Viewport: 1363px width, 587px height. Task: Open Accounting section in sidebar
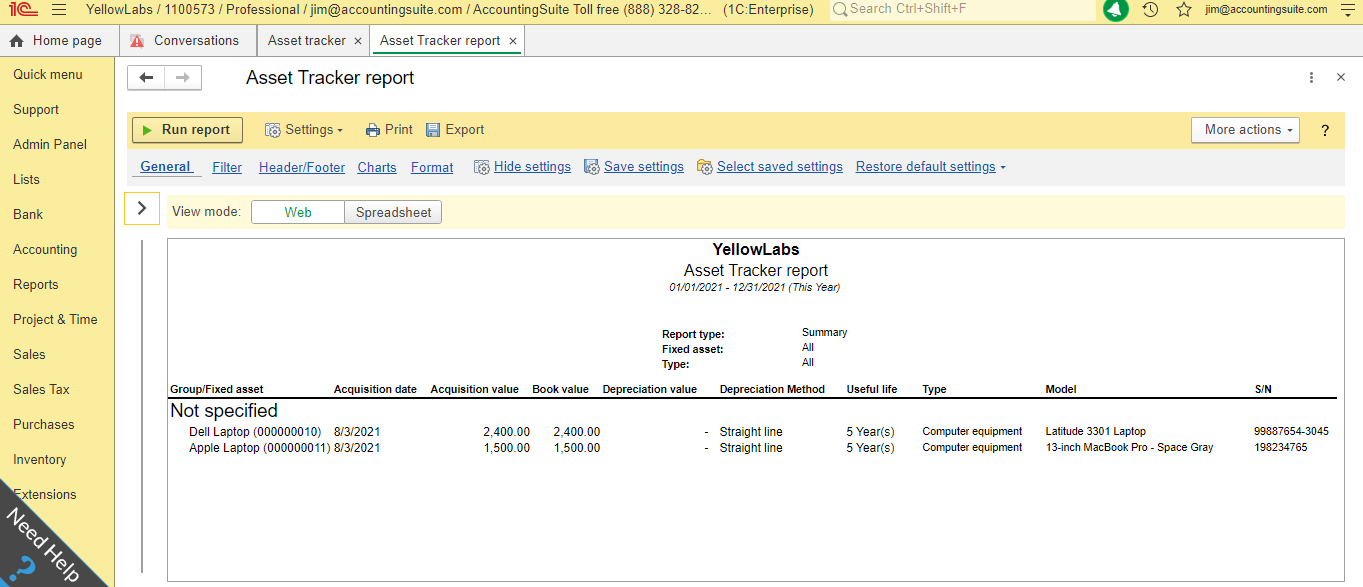(45, 249)
